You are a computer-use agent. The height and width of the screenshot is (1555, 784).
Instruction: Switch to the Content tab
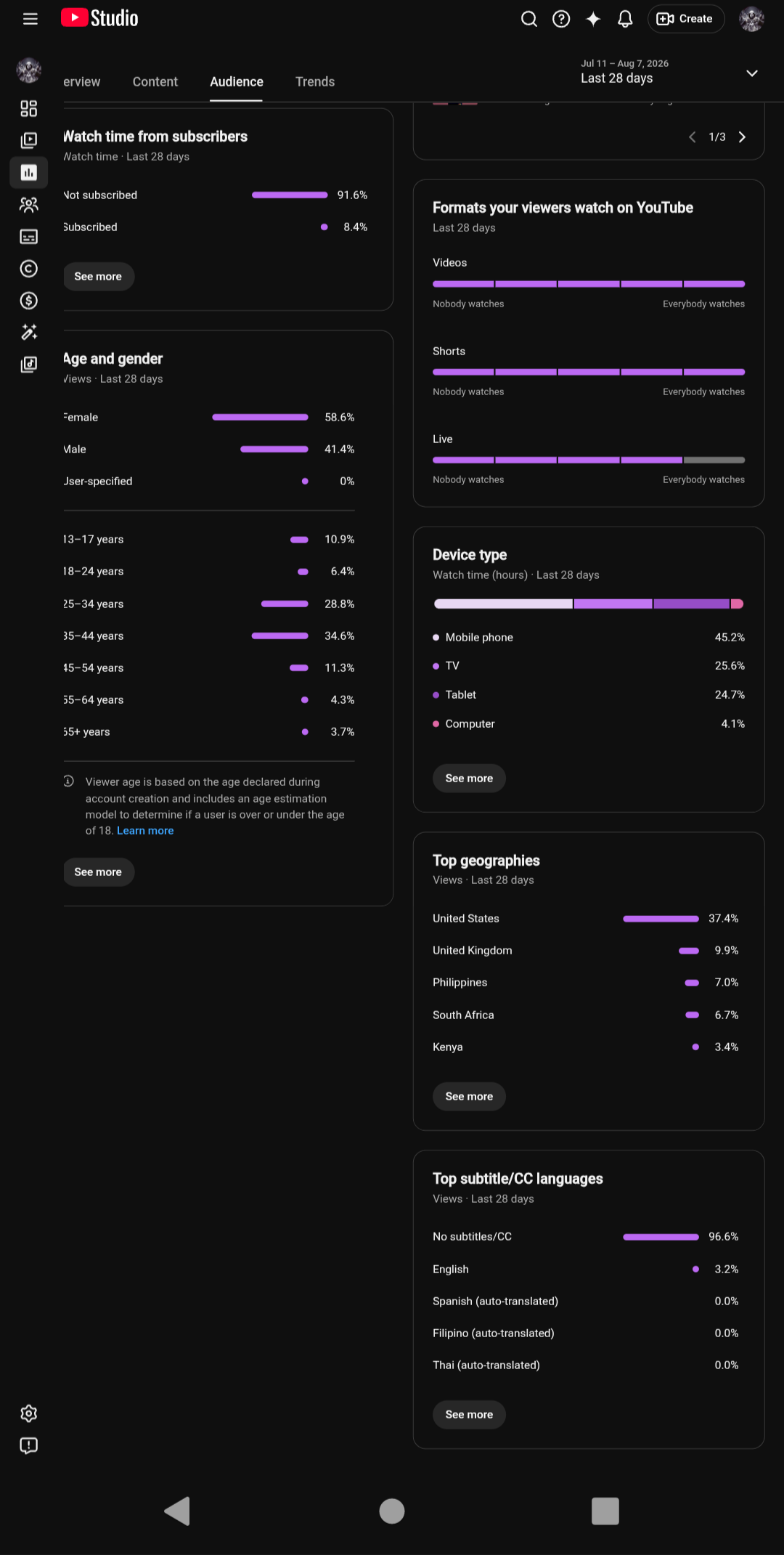155,82
